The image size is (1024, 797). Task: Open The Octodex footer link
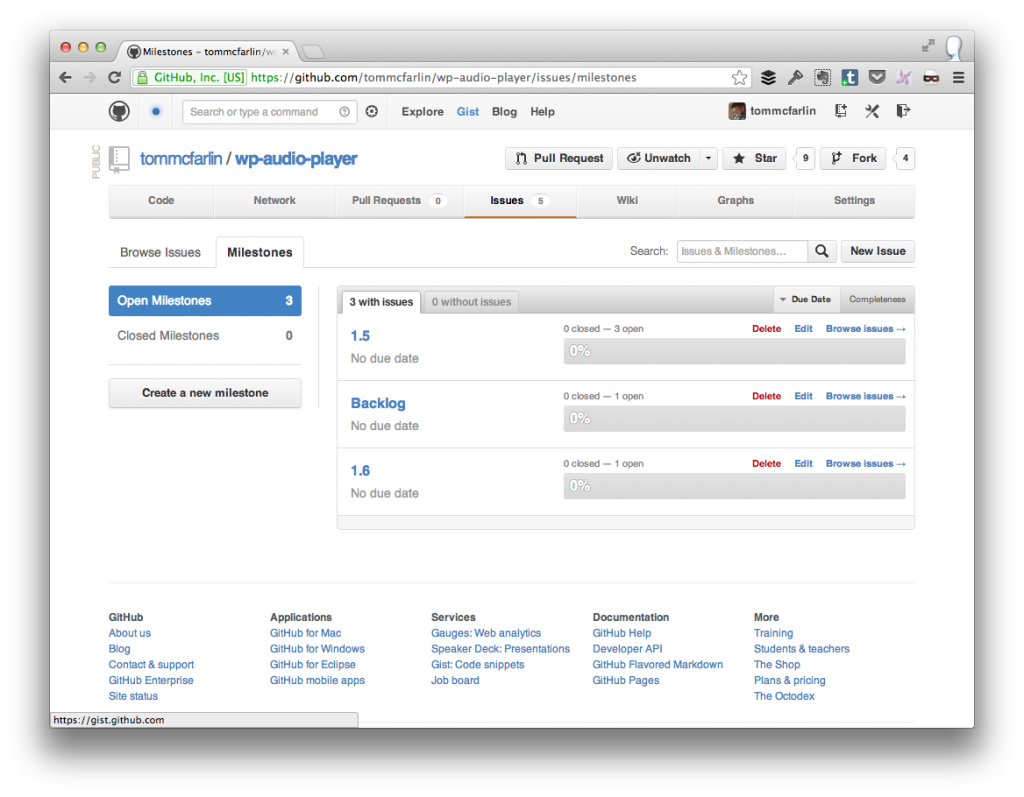pos(784,696)
